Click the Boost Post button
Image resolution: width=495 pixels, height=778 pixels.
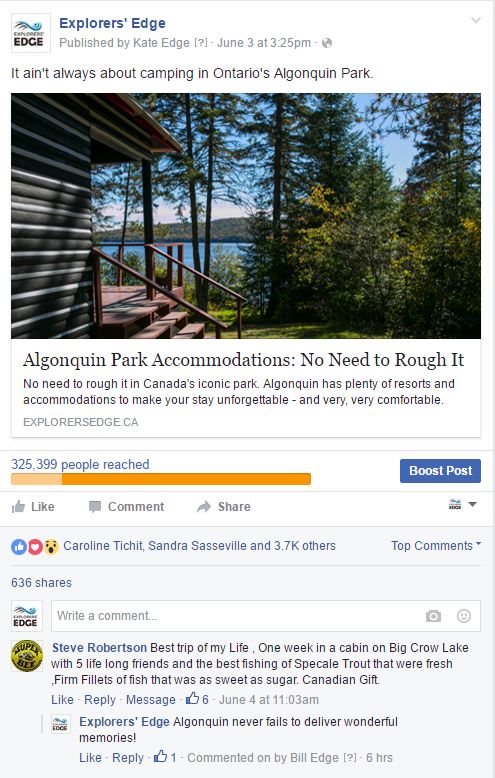[440, 471]
